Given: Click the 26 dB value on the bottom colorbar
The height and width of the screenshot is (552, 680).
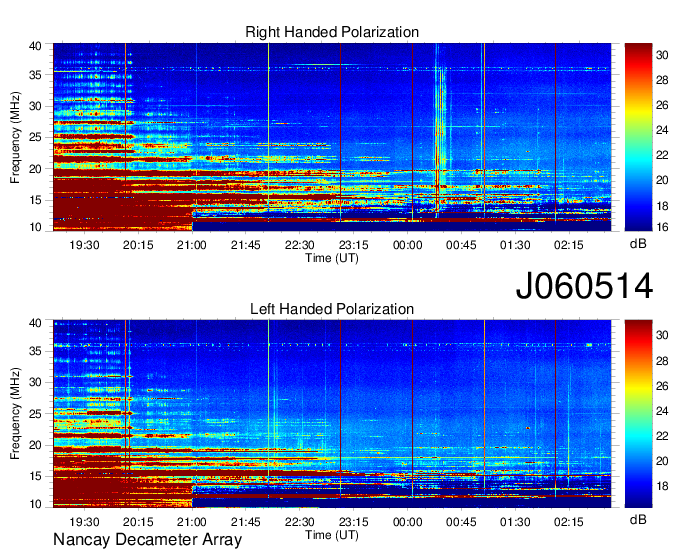Looking at the screenshot, I should [662, 386].
